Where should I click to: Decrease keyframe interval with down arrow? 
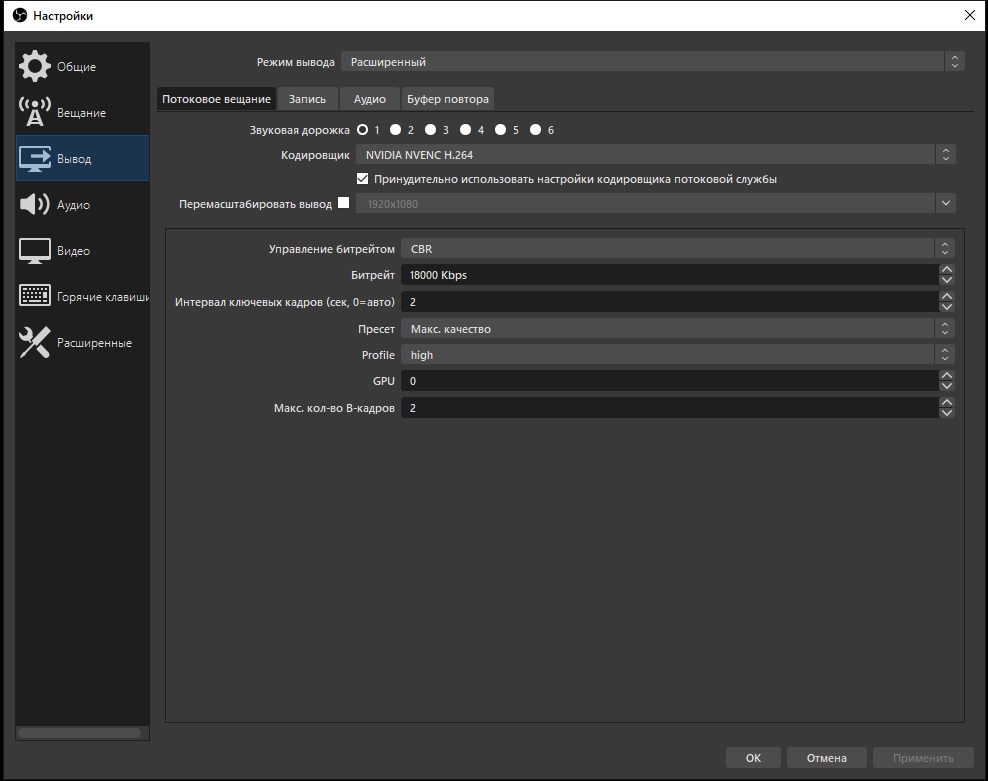(x=946, y=307)
